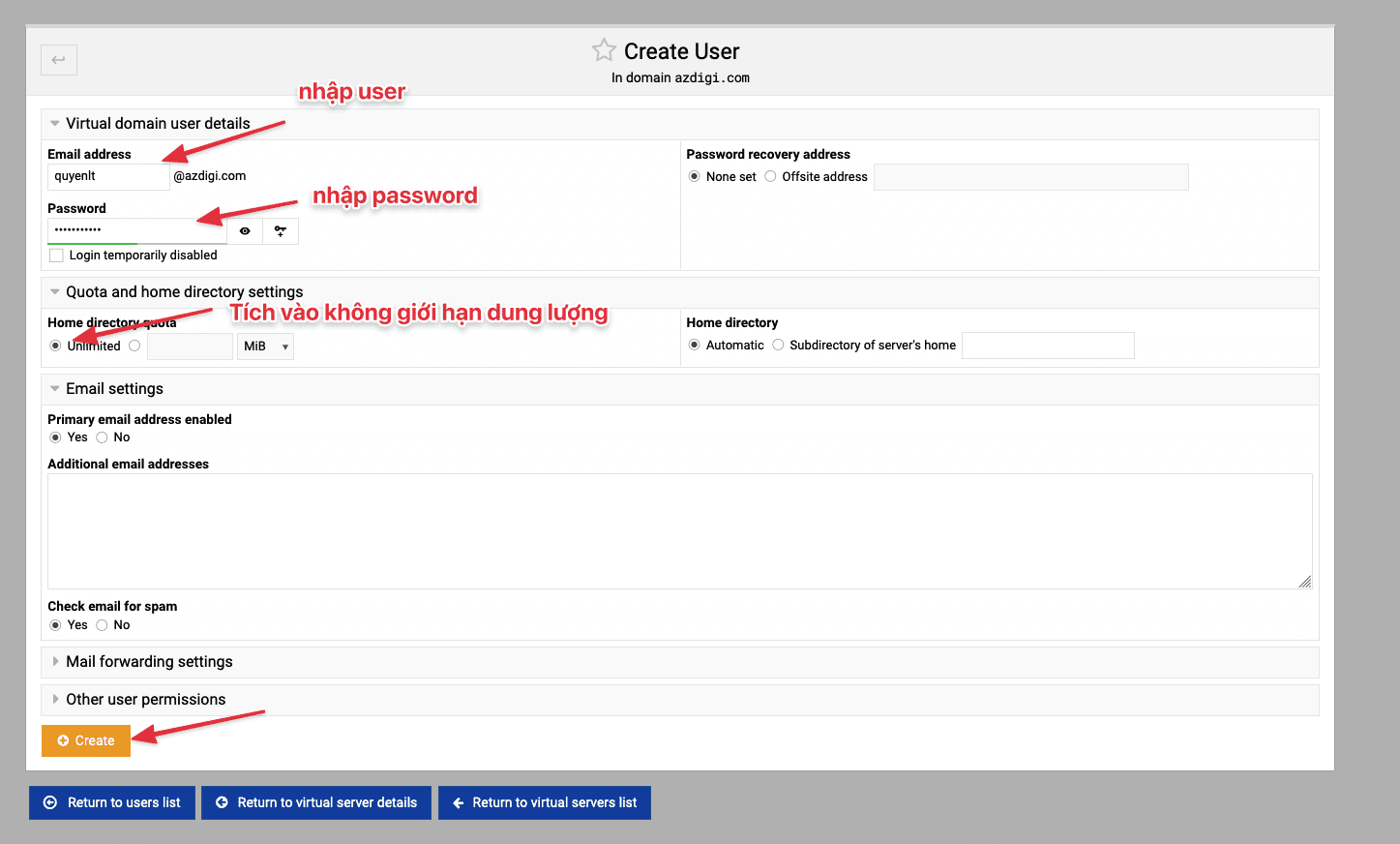This screenshot has width=1400, height=844.
Task: Click the Create button with plus icon
Action: 86,740
